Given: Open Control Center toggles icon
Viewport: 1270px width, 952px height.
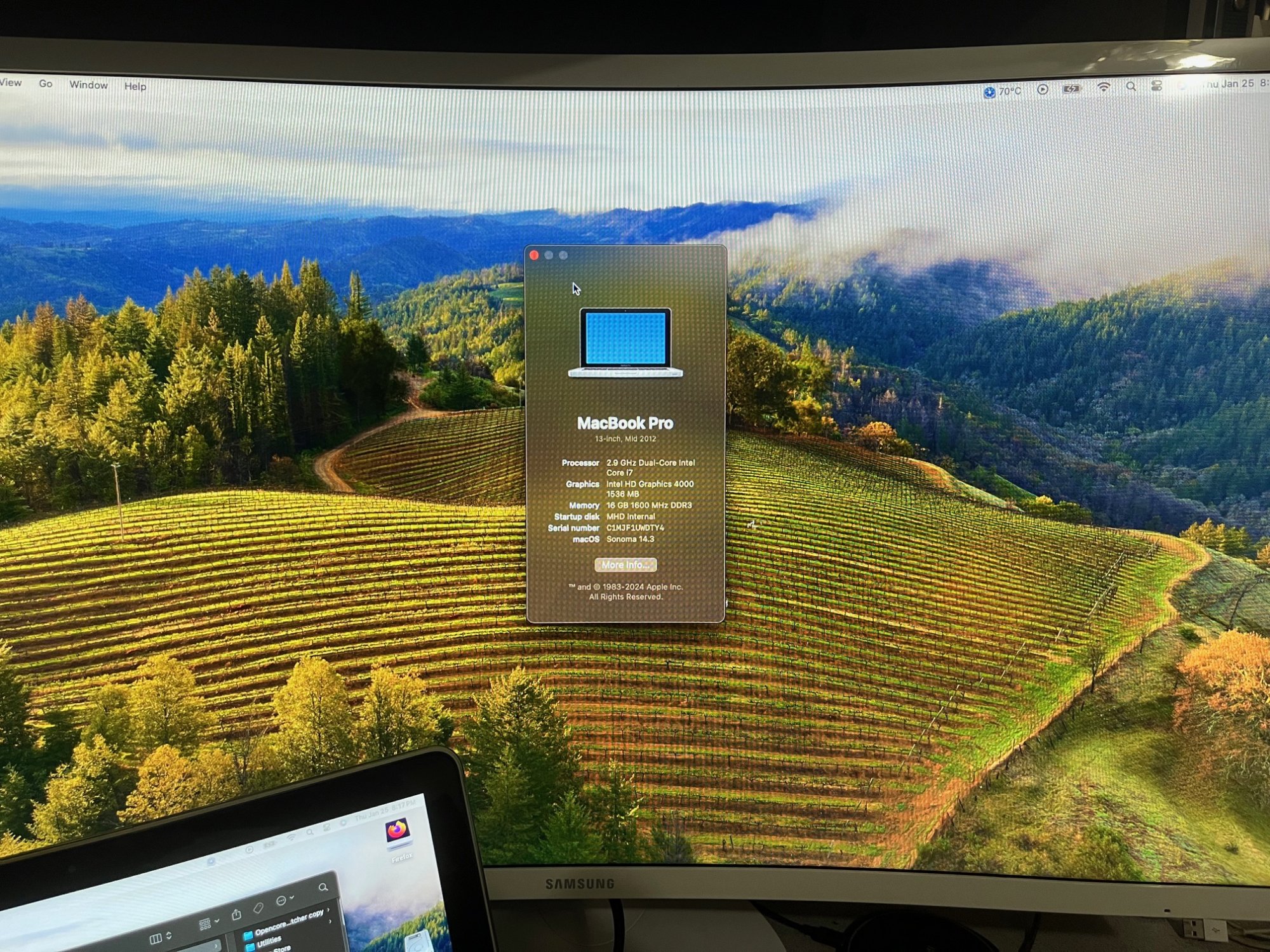Looking at the screenshot, I should (x=1156, y=86).
